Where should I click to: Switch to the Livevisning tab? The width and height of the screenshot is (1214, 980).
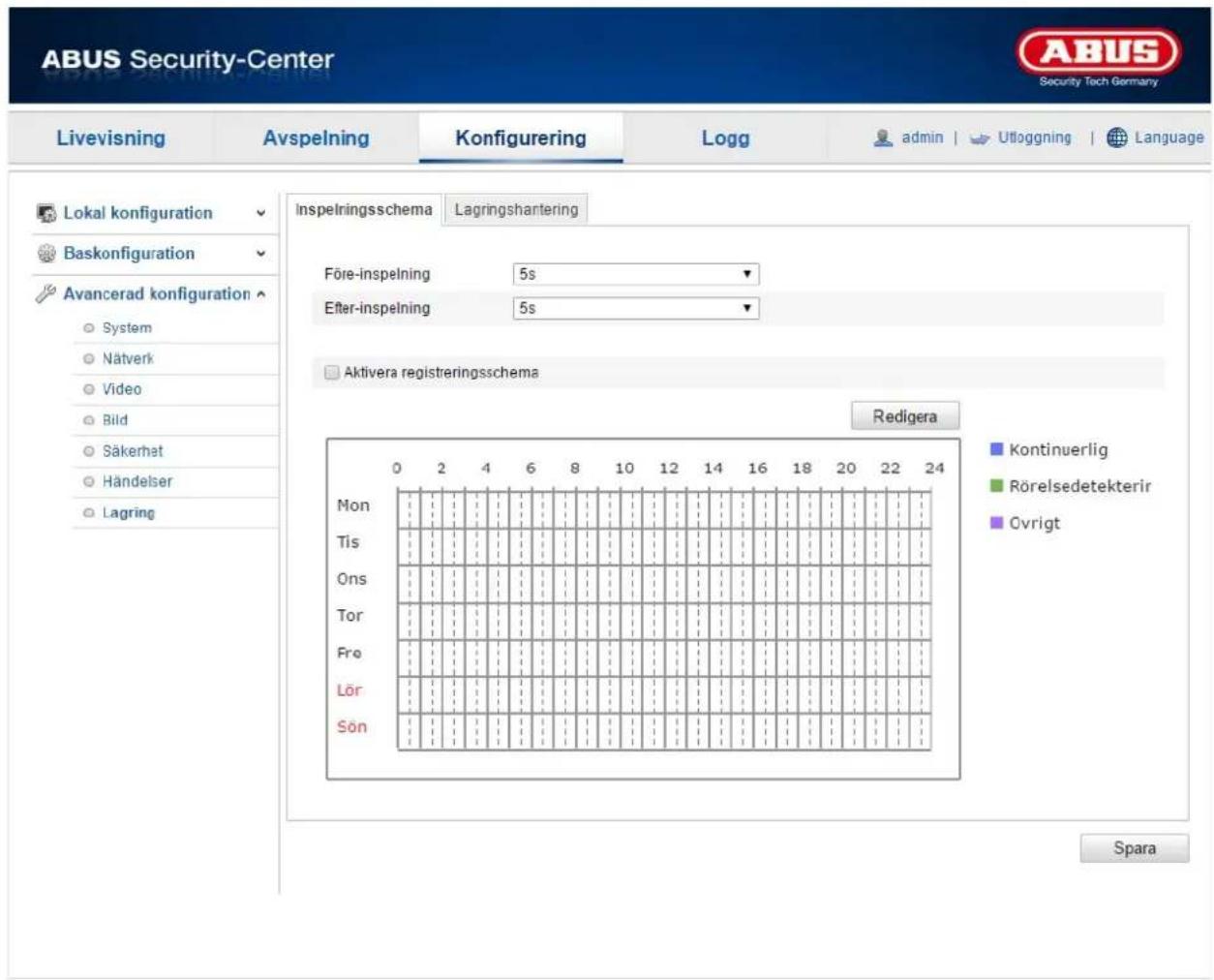click(x=110, y=138)
